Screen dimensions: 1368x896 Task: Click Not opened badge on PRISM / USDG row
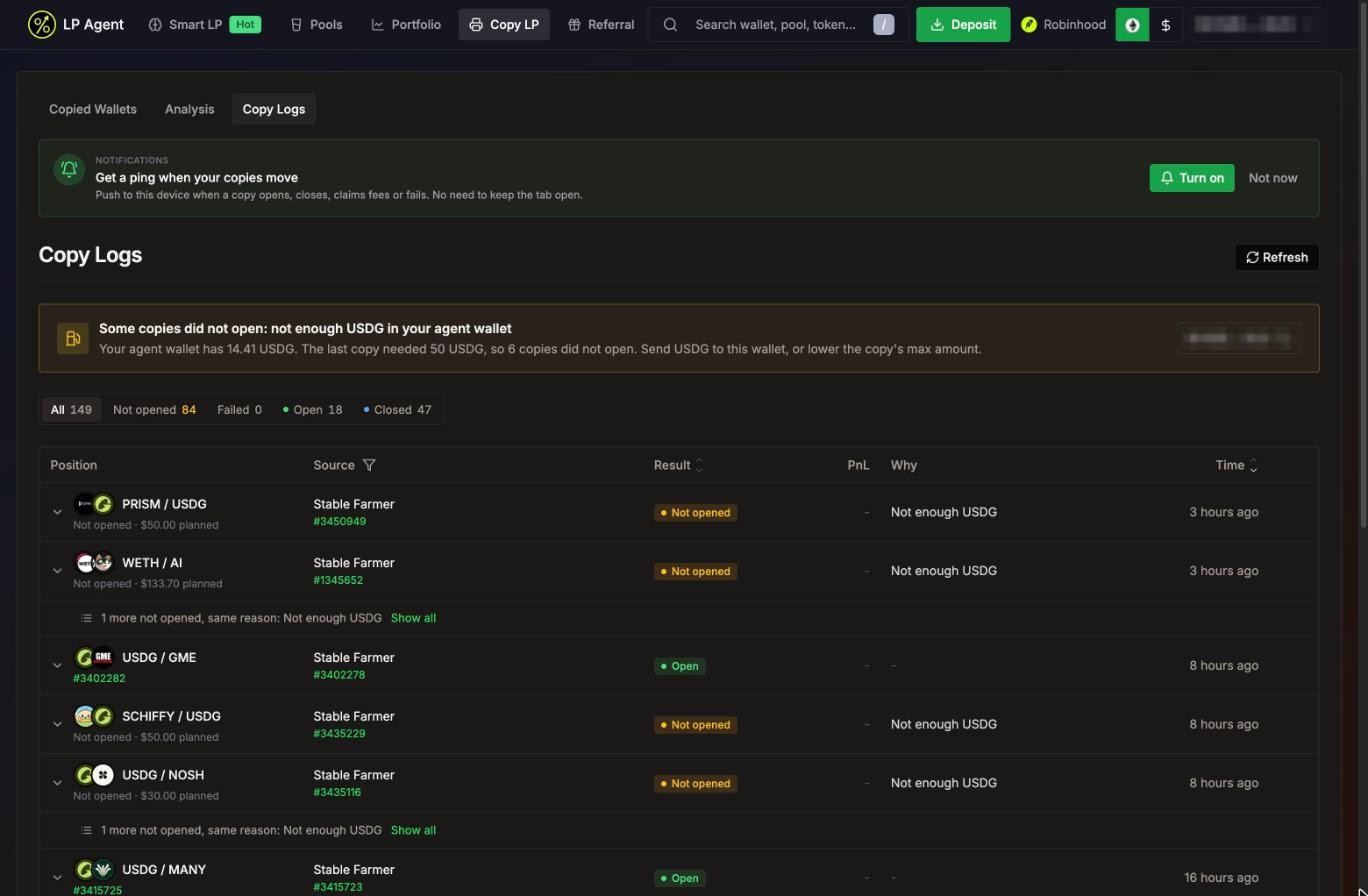coord(696,512)
